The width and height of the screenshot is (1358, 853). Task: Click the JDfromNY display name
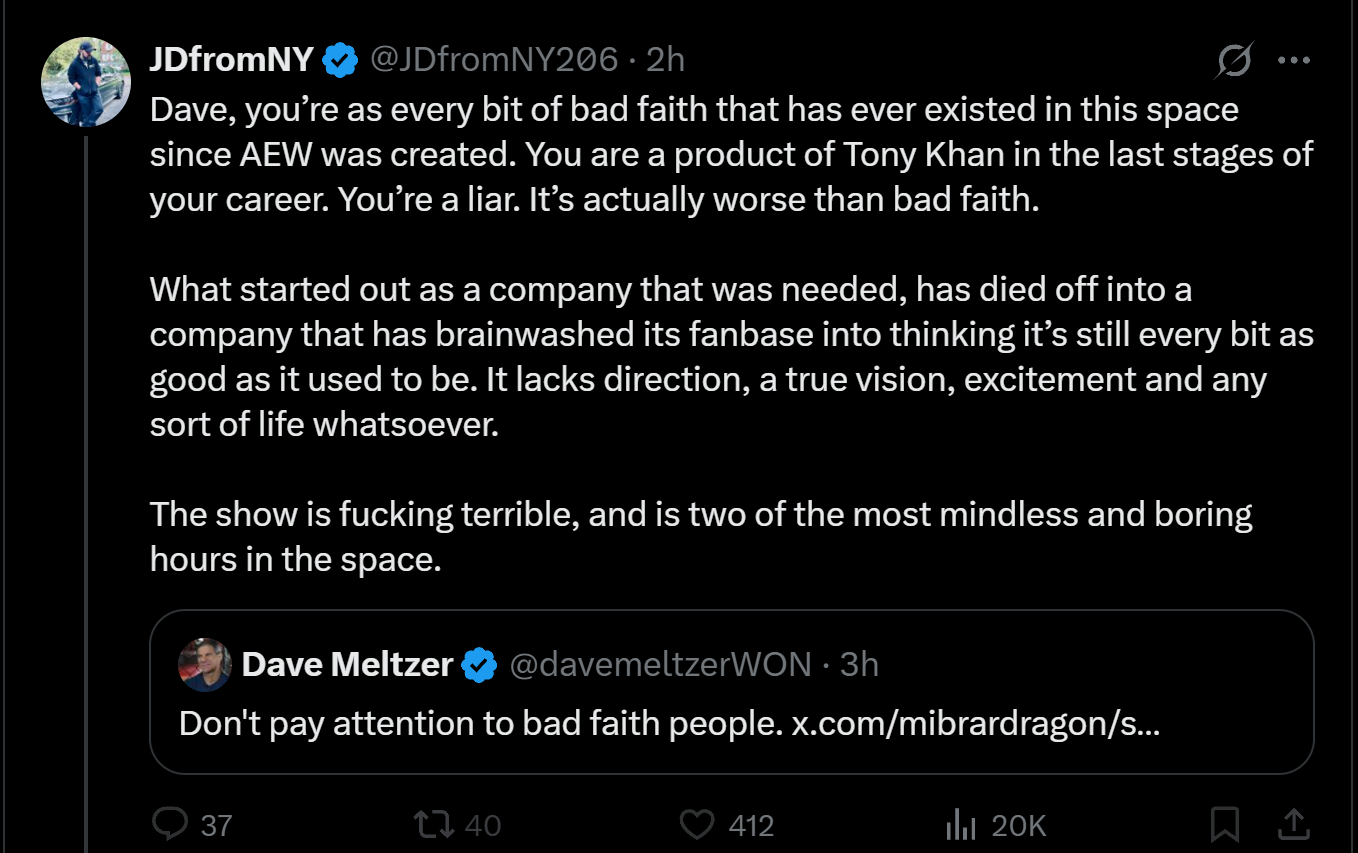point(232,60)
